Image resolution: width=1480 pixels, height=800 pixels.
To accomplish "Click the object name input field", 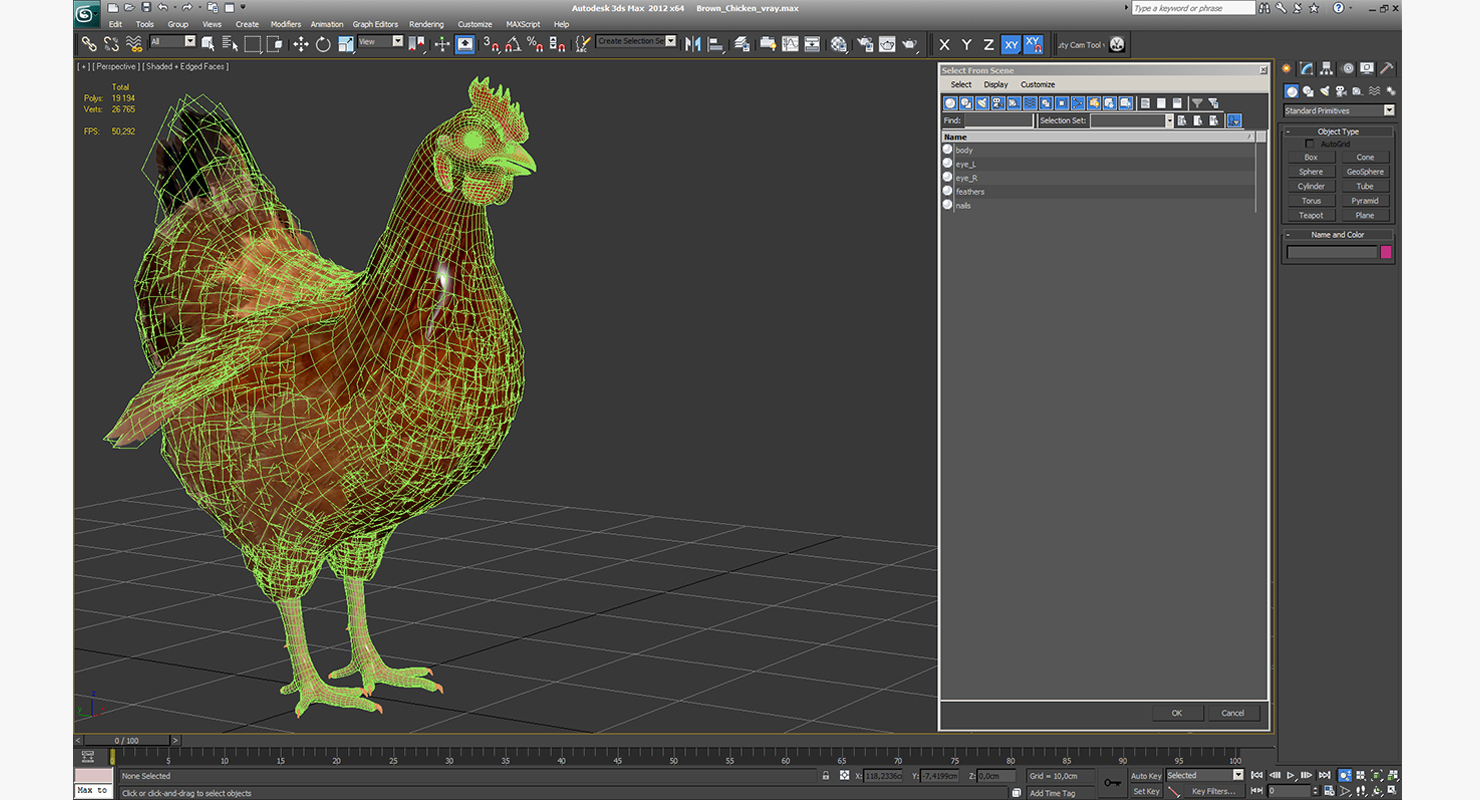I will (1332, 252).
